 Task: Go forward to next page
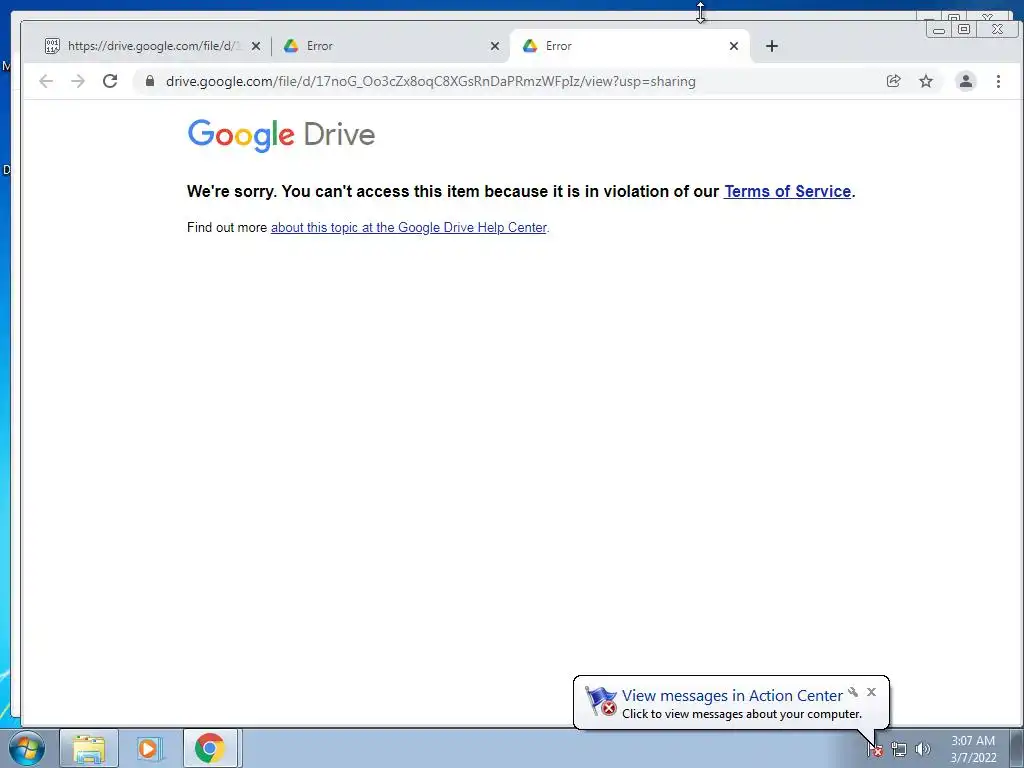pos(78,81)
